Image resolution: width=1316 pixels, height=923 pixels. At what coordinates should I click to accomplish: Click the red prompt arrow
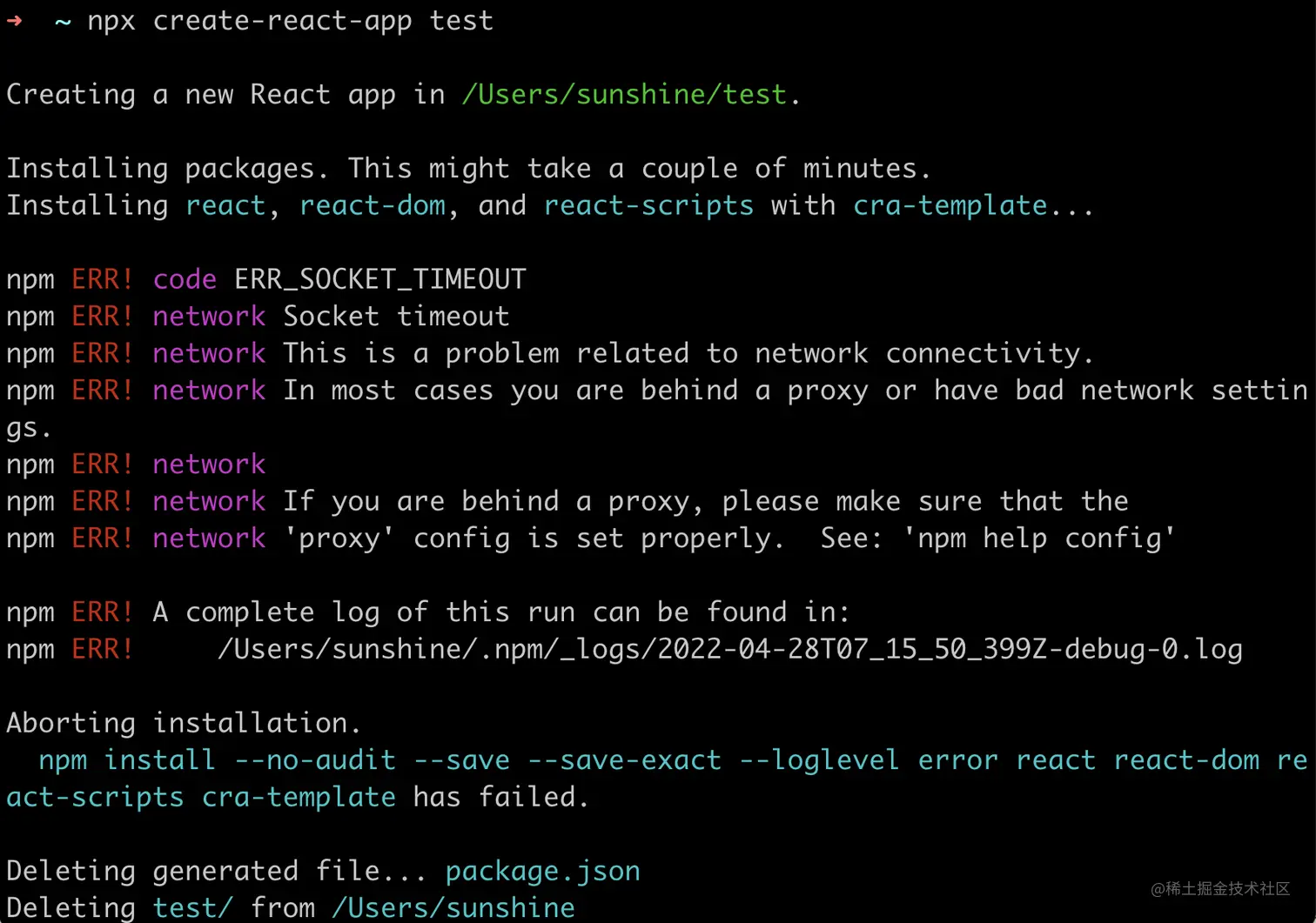(x=14, y=21)
